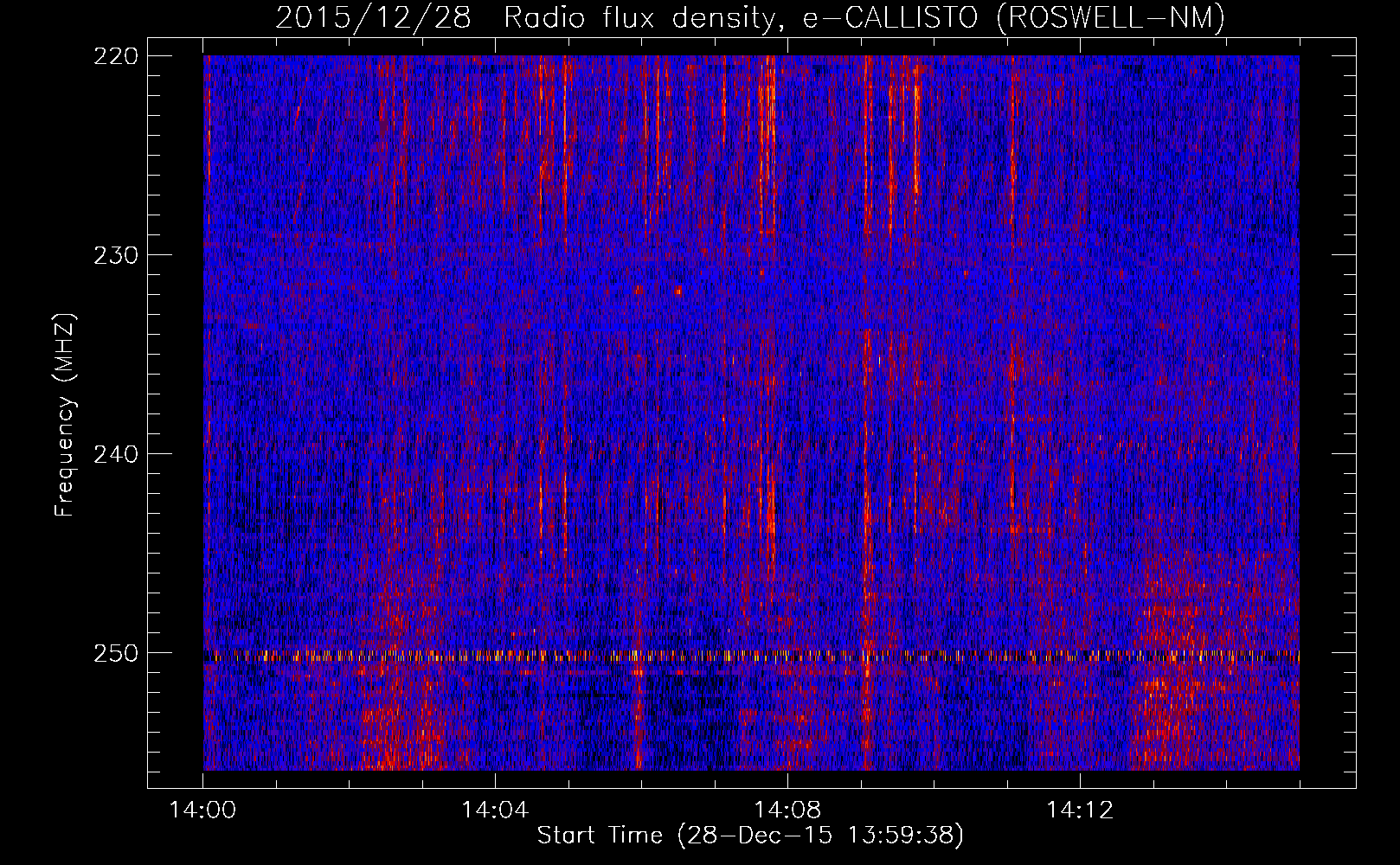Click the plot title showing date 2015/12/28

[750, 17]
